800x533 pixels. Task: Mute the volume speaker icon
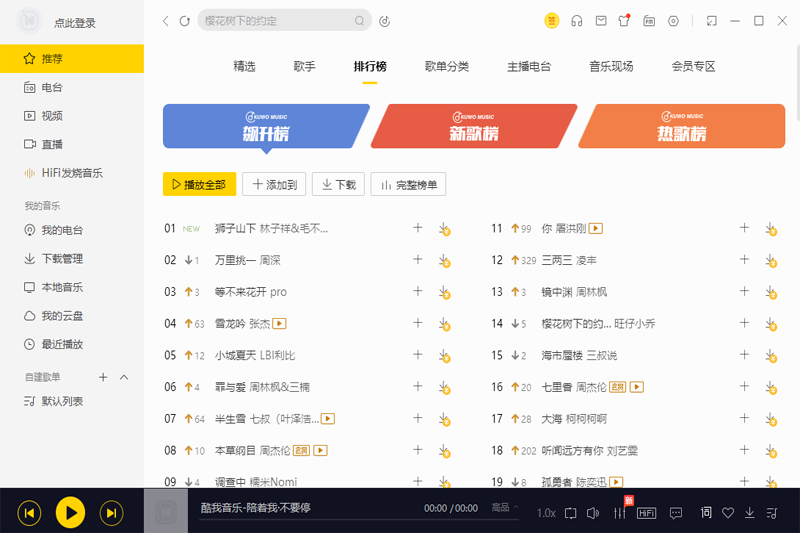click(x=592, y=513)
